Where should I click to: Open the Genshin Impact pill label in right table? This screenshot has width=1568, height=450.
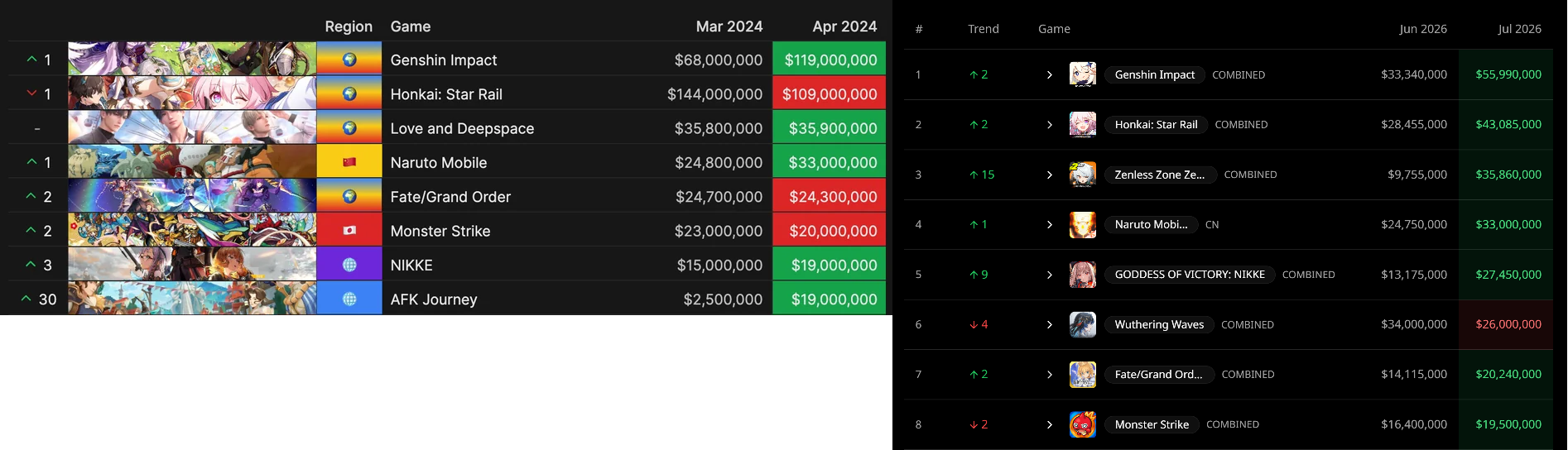(1154, 74)
